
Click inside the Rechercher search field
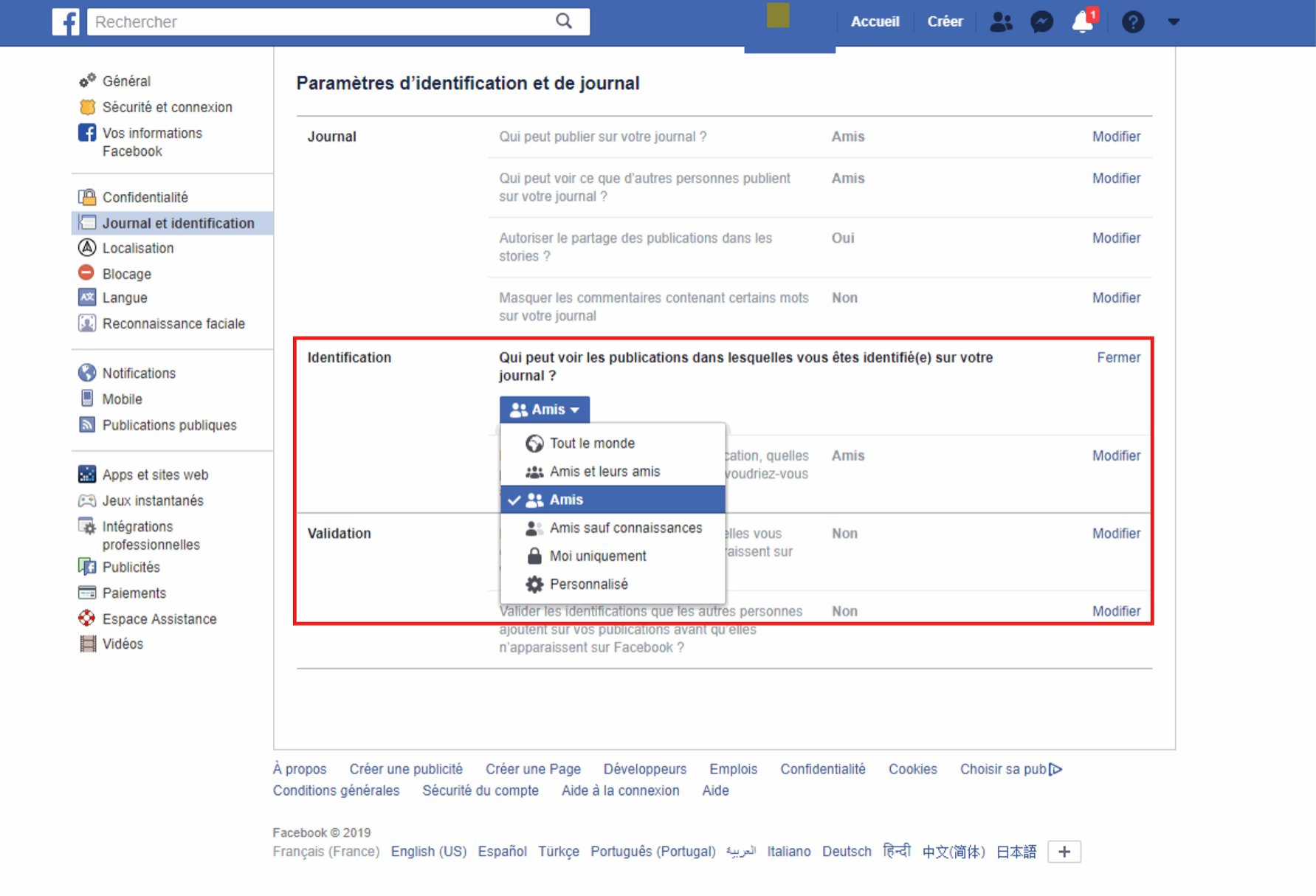317,21
